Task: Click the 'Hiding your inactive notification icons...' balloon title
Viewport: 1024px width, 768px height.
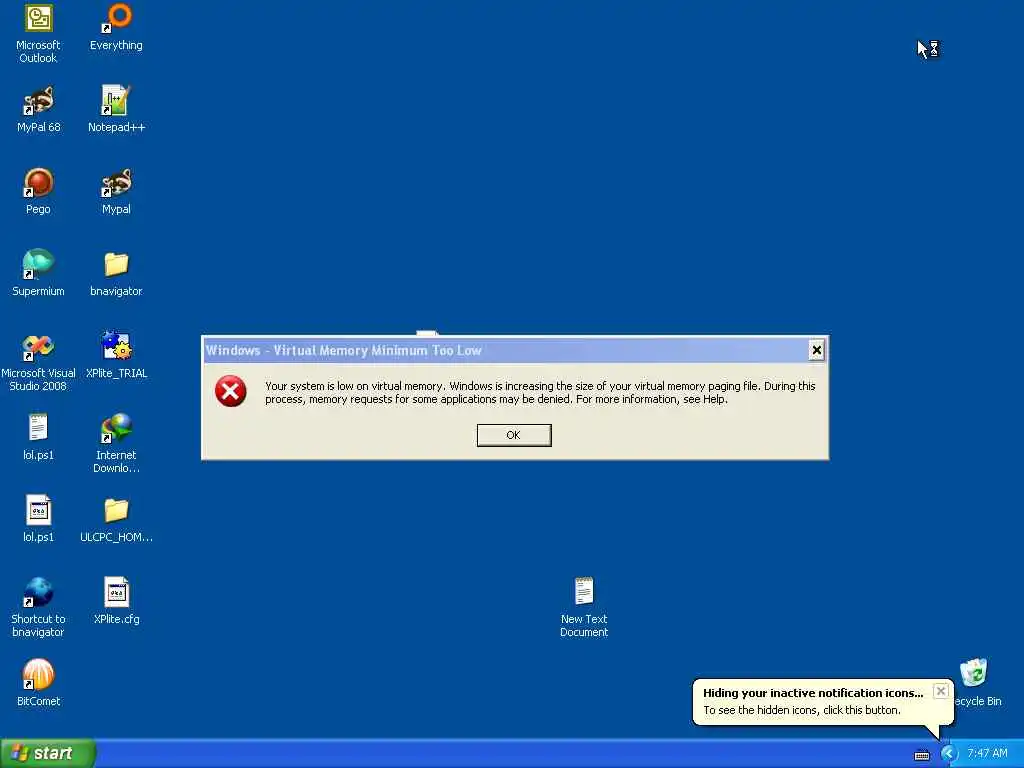Action: pyautogui.click(x=813, y=693)
